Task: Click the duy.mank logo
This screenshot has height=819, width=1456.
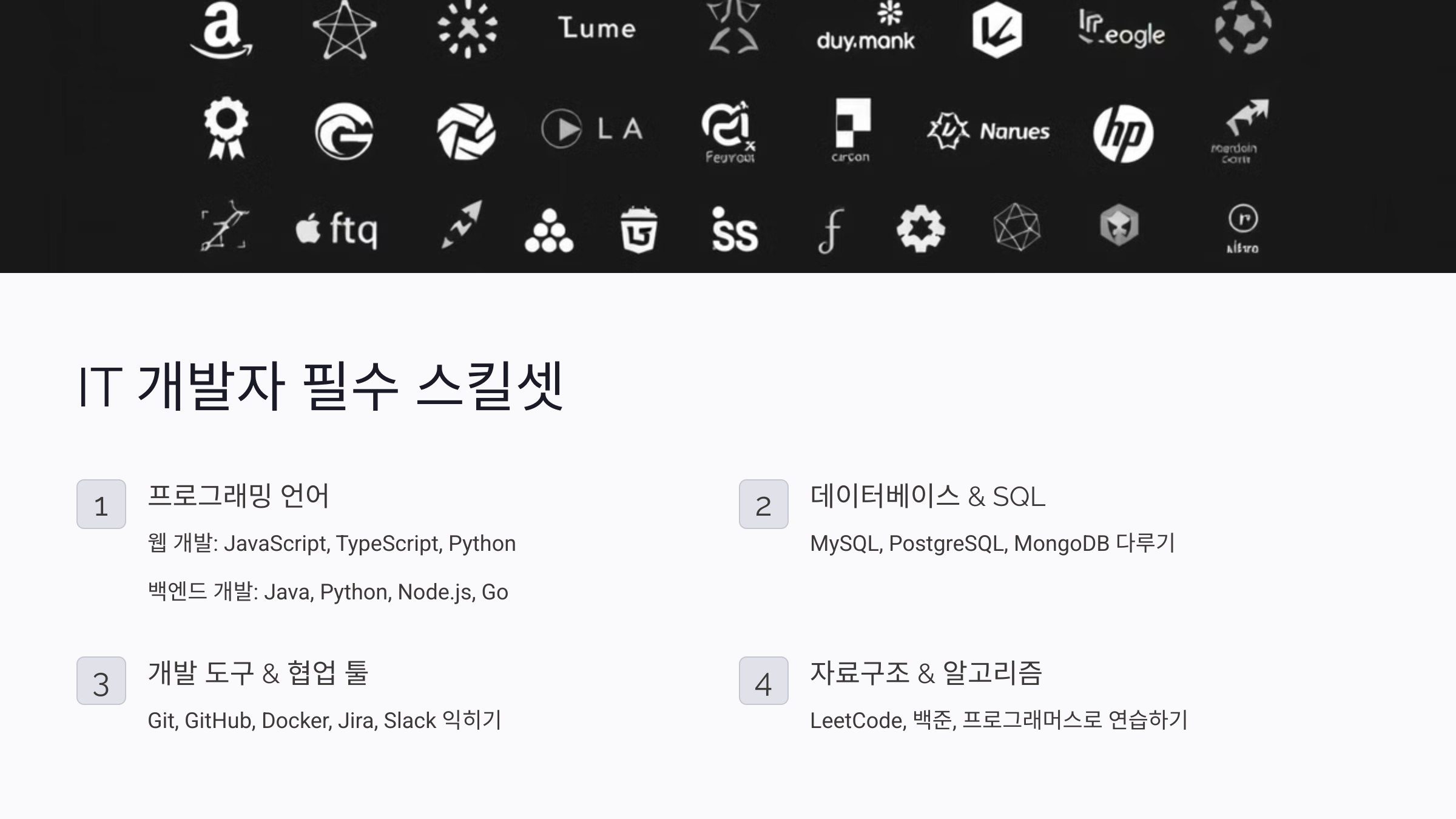Action: [x=866, y=27]
